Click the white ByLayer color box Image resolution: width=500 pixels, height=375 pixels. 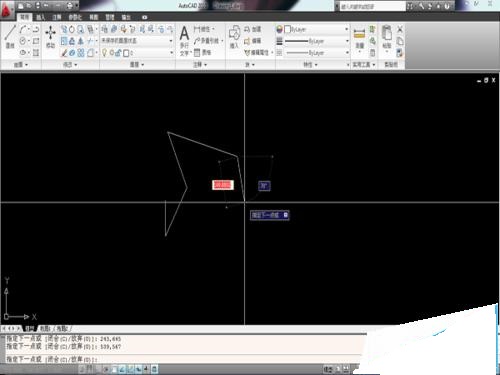pos(288,29)
